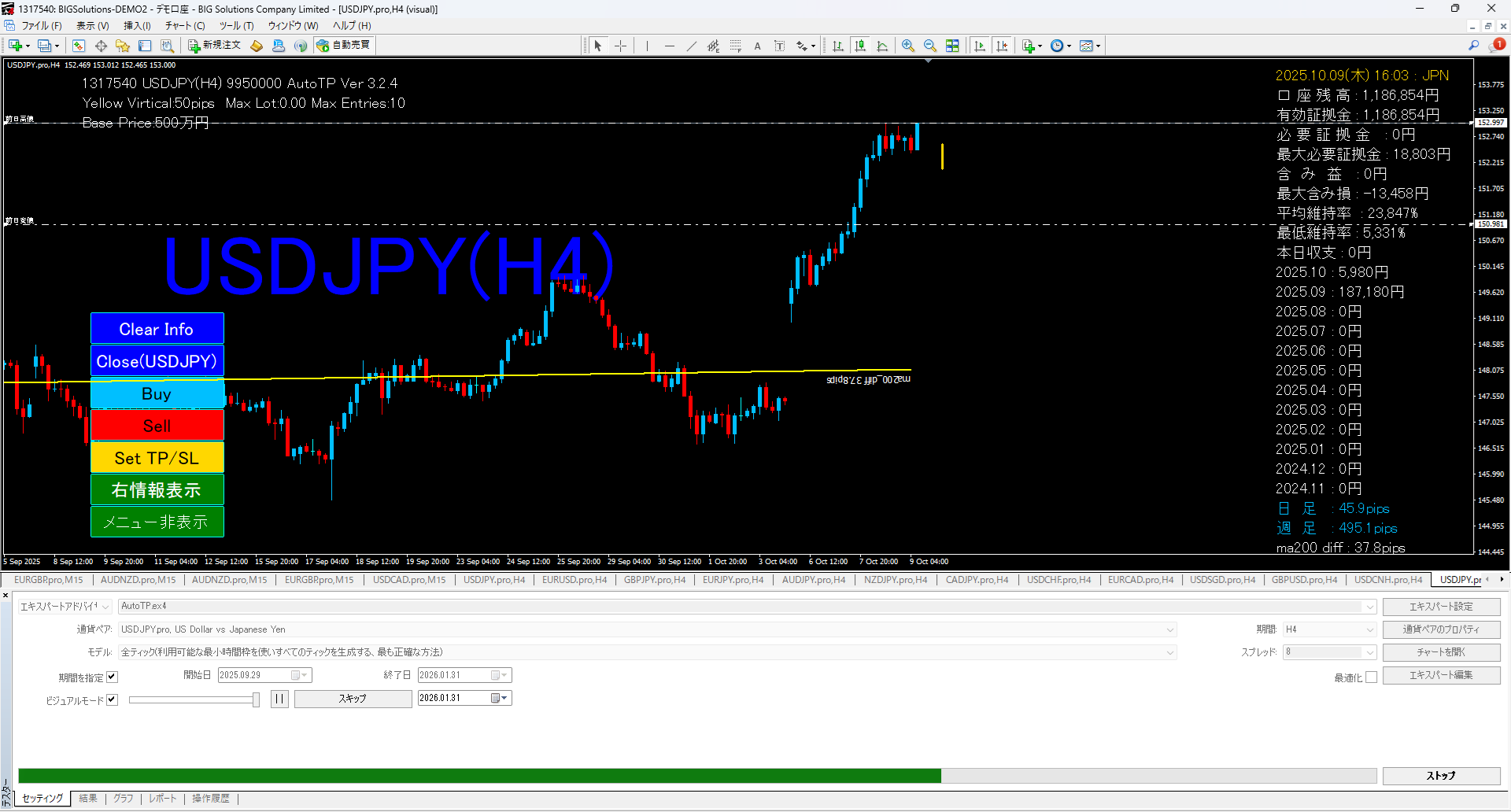Image resolution: width=1511 pixels, height=812 pixels.
Task: Open the 表示 (V) menu
Action: pos(93,26)
